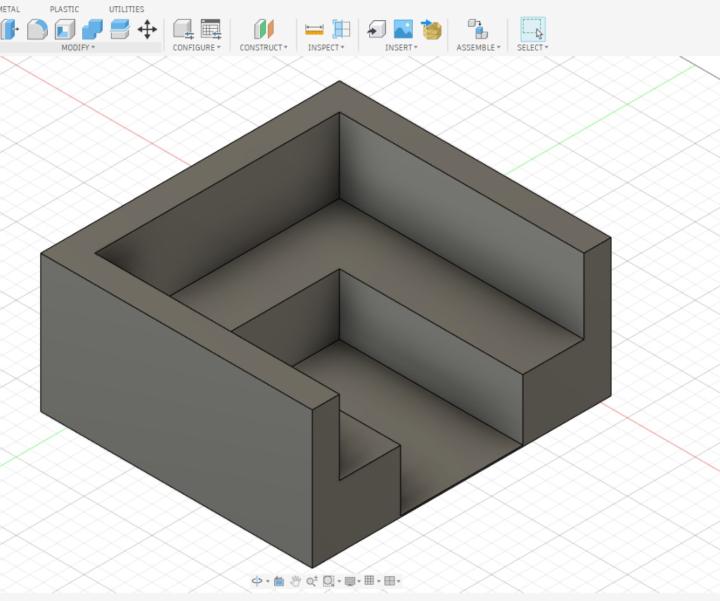Open the UTILITIES tab
This screenshot has height=601, width=720.
coord(126,9)
